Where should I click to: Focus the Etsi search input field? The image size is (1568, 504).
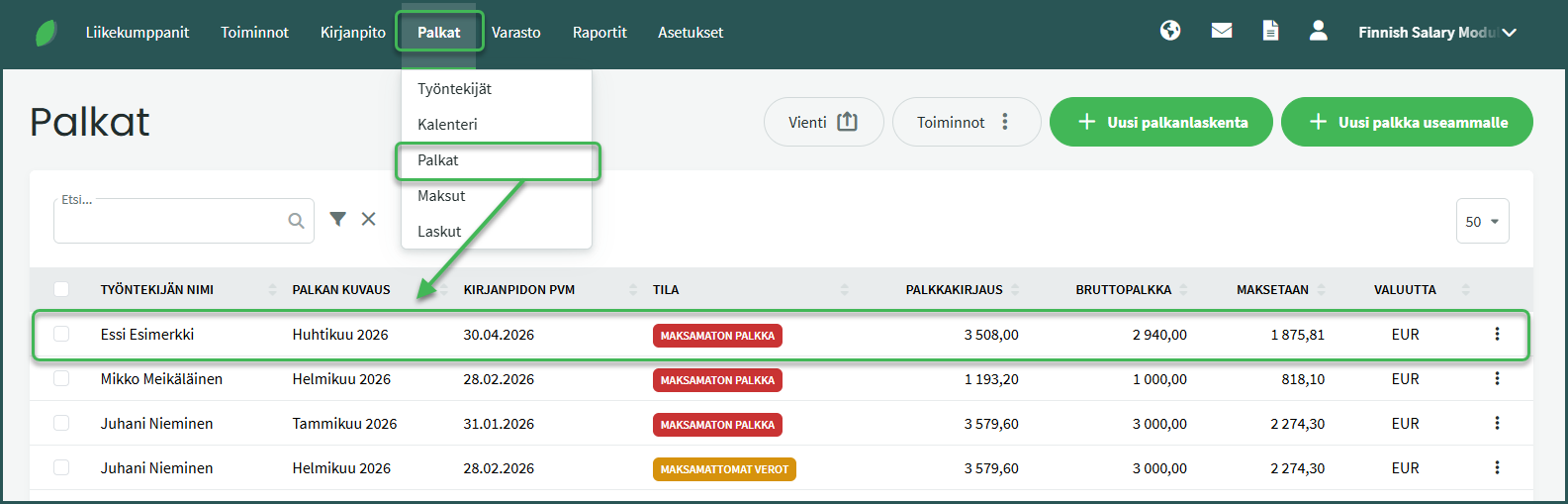coord(170,222)
